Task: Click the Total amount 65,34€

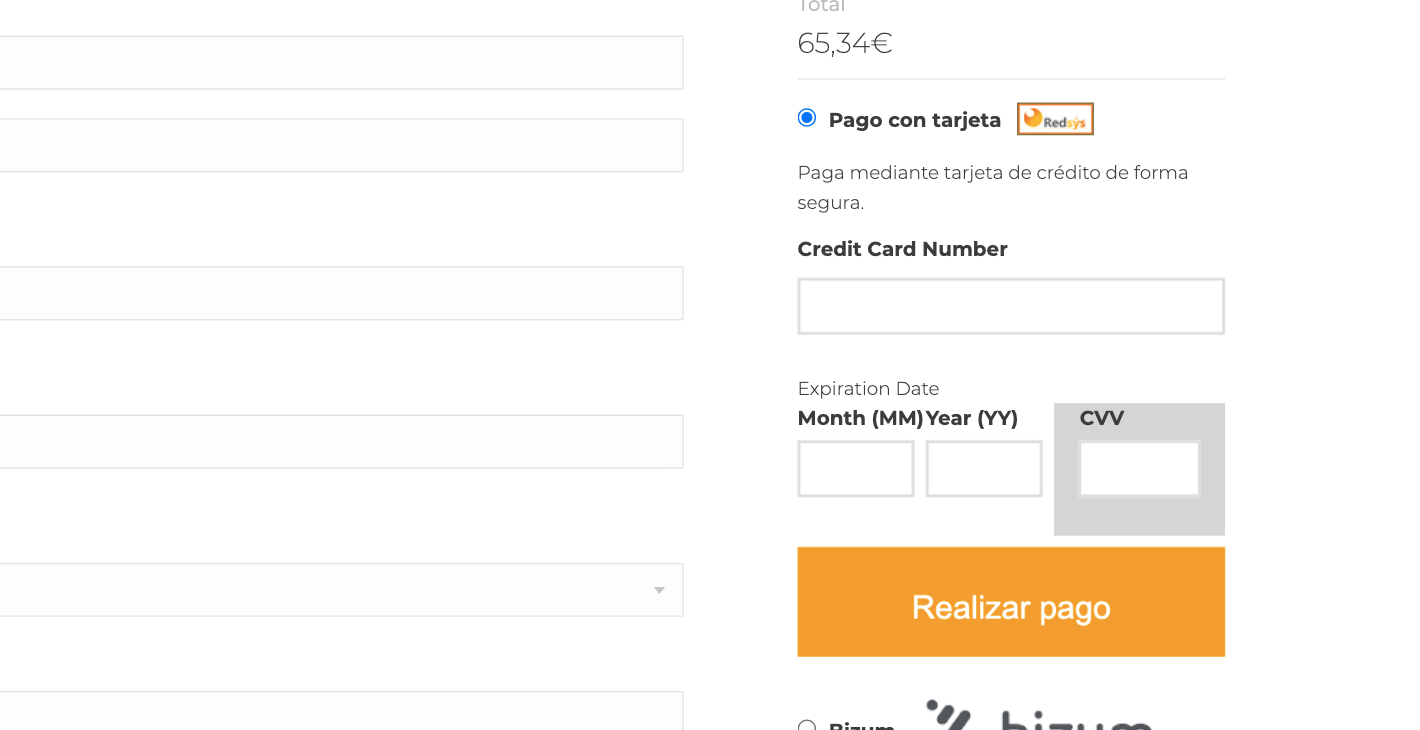Action: point(844,42)
